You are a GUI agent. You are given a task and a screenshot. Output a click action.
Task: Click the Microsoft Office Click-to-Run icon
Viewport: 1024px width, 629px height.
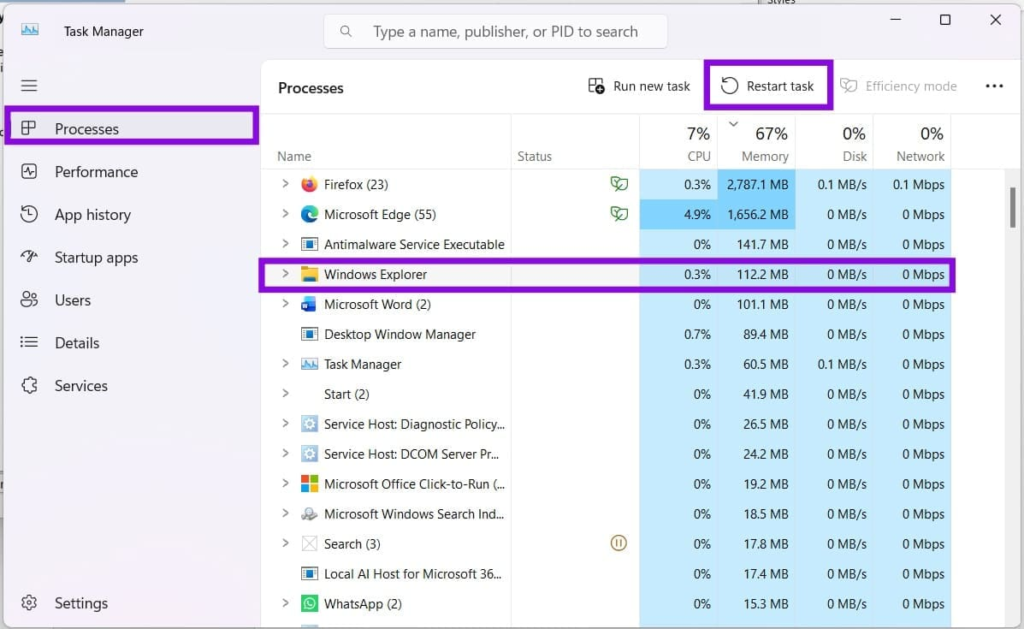coord(309,484)
